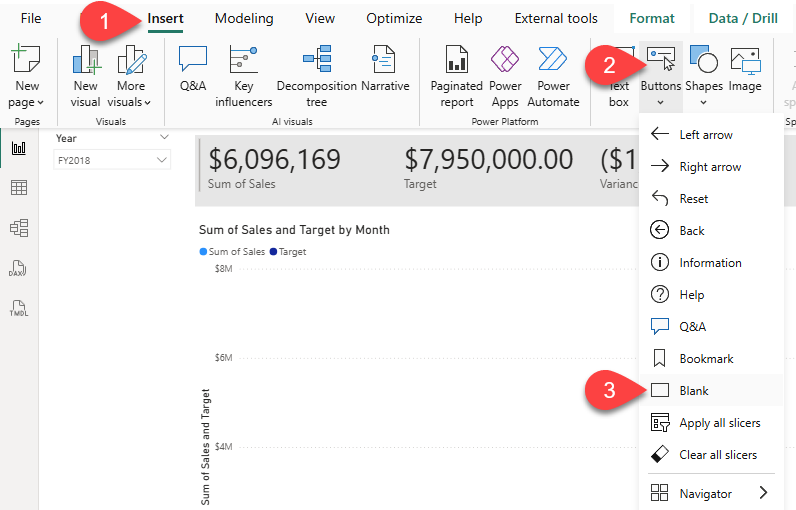Expand the Shapes dropdown menu
796x510 pixels.
tap(704, 101)
